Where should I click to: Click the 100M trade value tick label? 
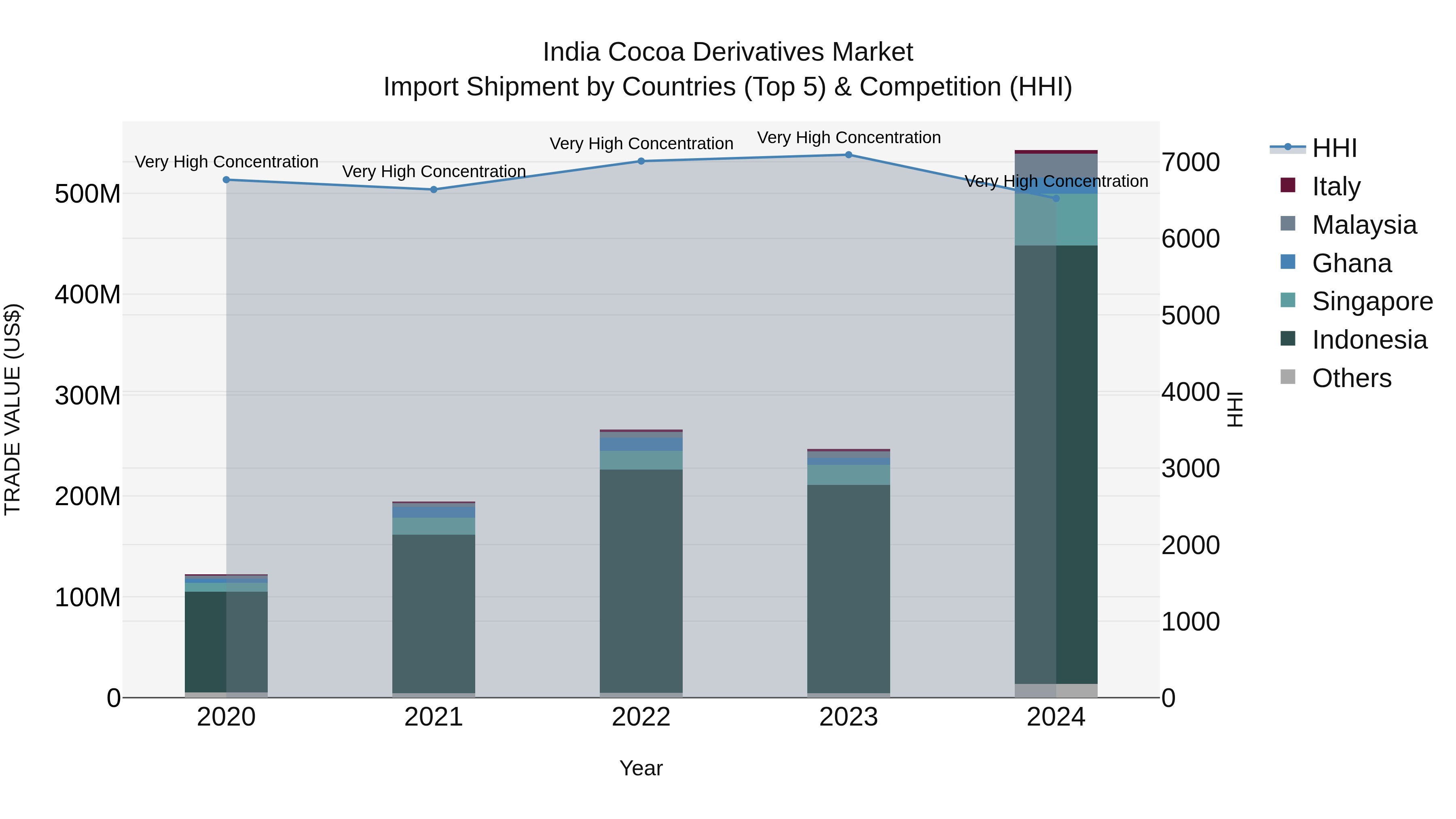(88, 597)
